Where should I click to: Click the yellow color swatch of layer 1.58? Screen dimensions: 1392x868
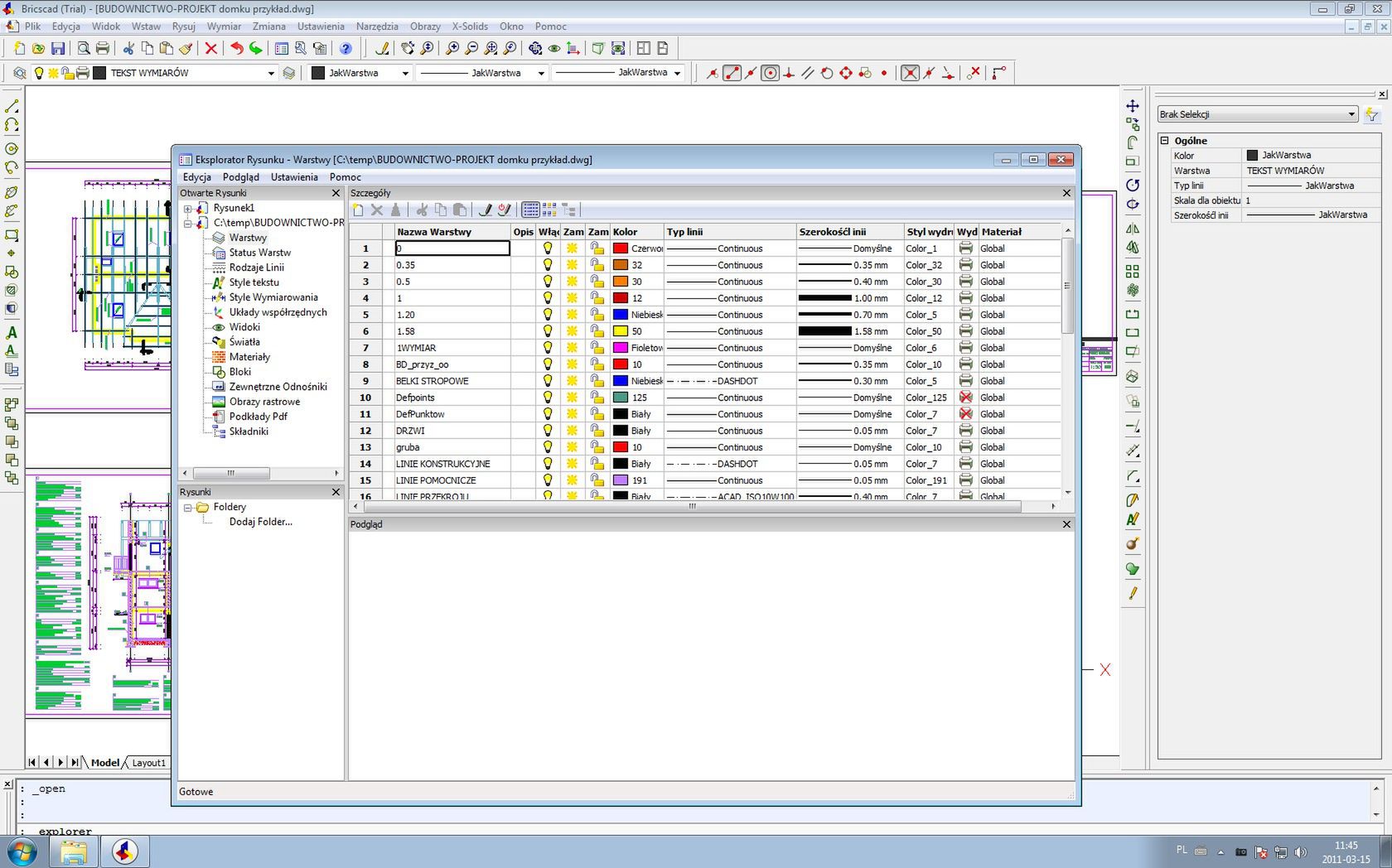pos(621,331)
